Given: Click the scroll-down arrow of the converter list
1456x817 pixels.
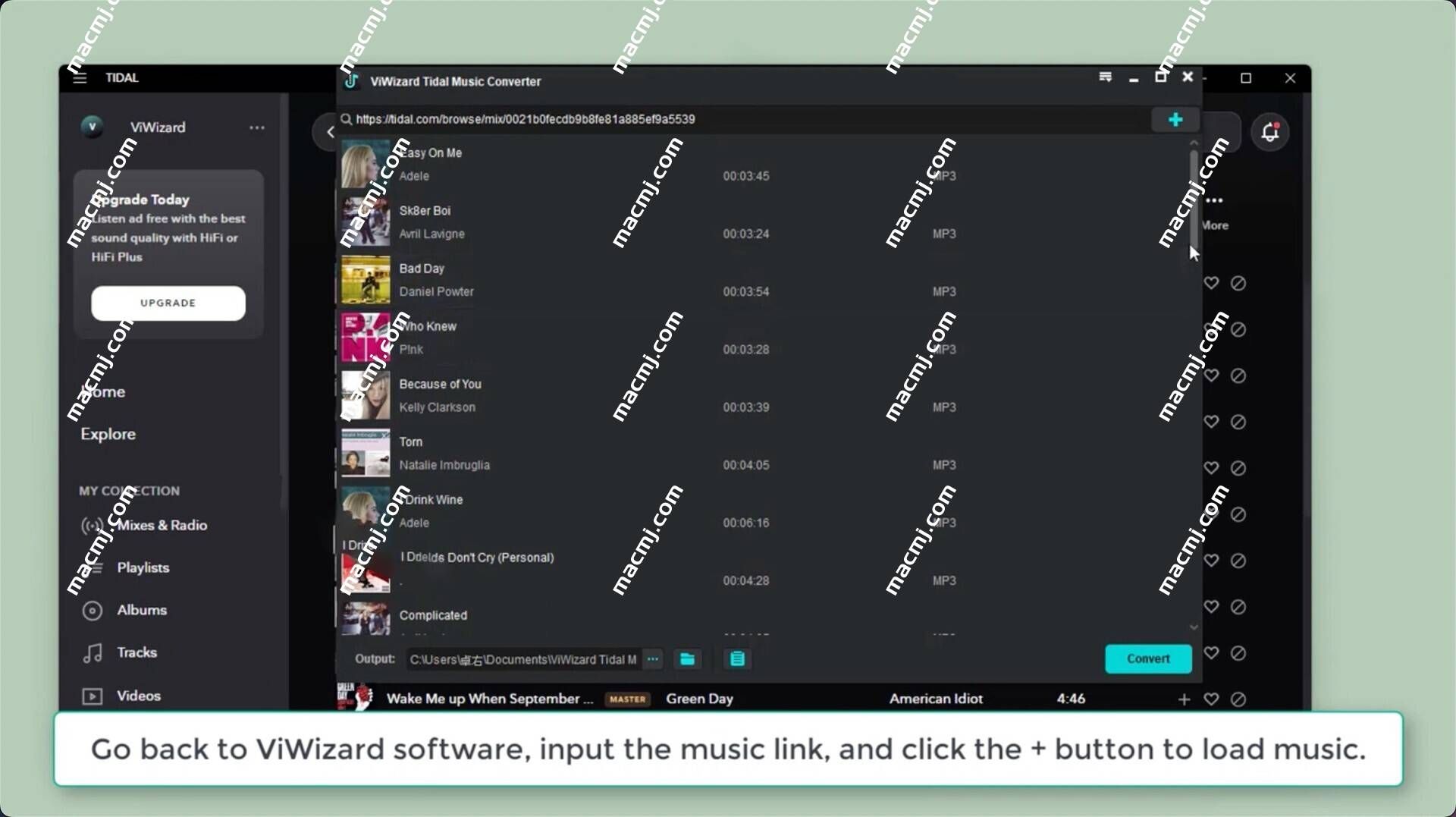Looking at the screenshot, I should click(x=1194, y=627).
